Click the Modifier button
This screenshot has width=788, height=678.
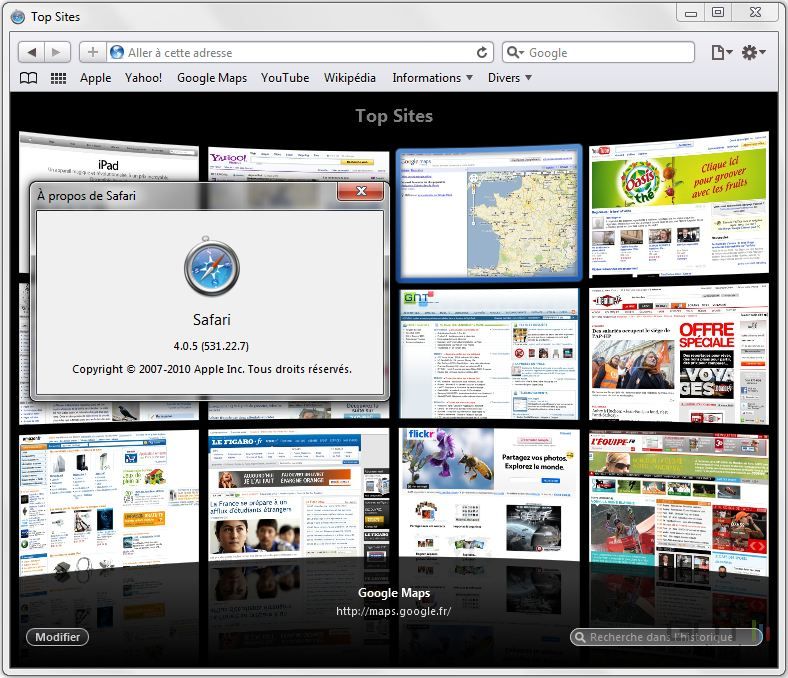pyautogui.click(x=57, y=637)
